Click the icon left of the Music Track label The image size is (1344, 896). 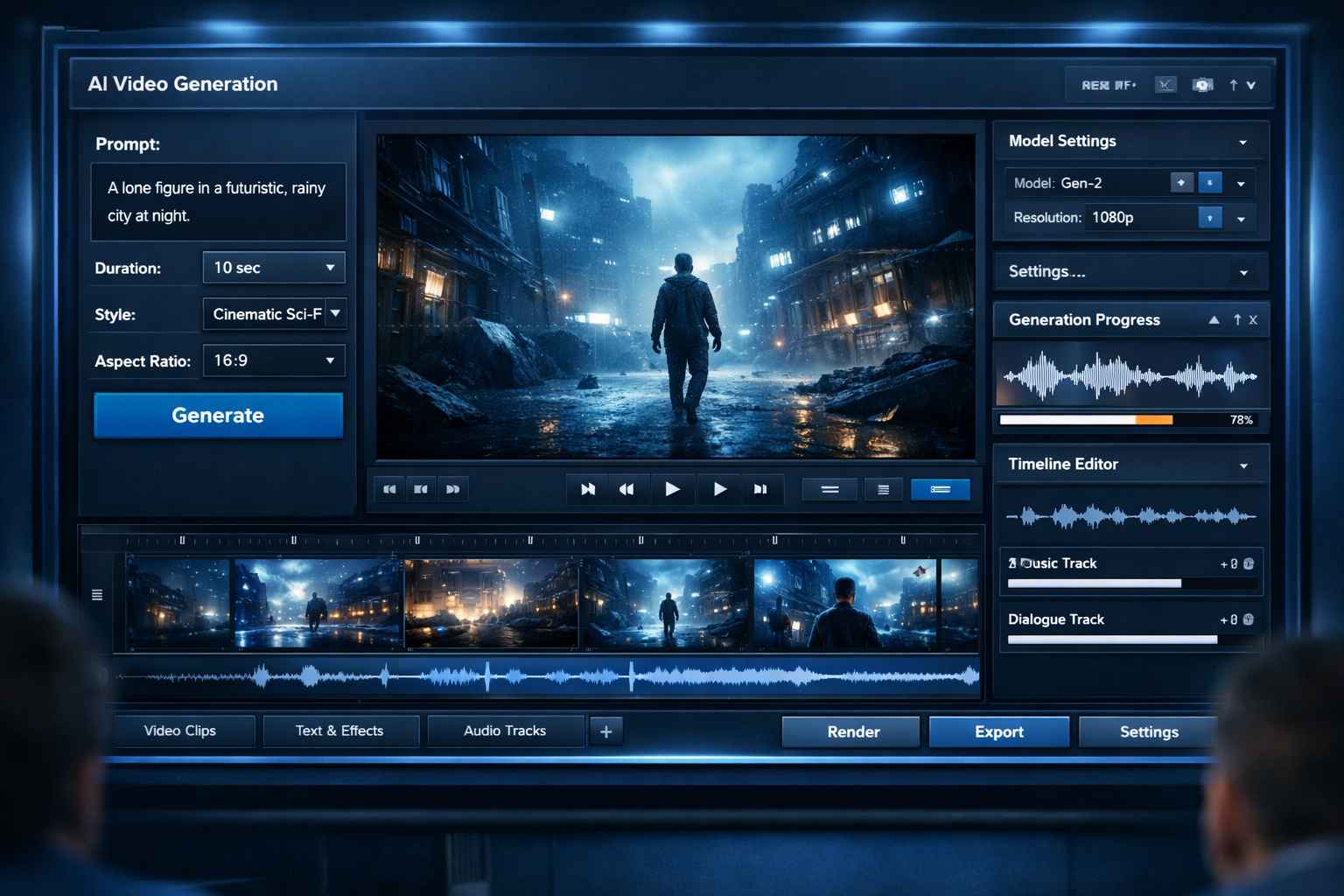click(x=1012, y=563)
